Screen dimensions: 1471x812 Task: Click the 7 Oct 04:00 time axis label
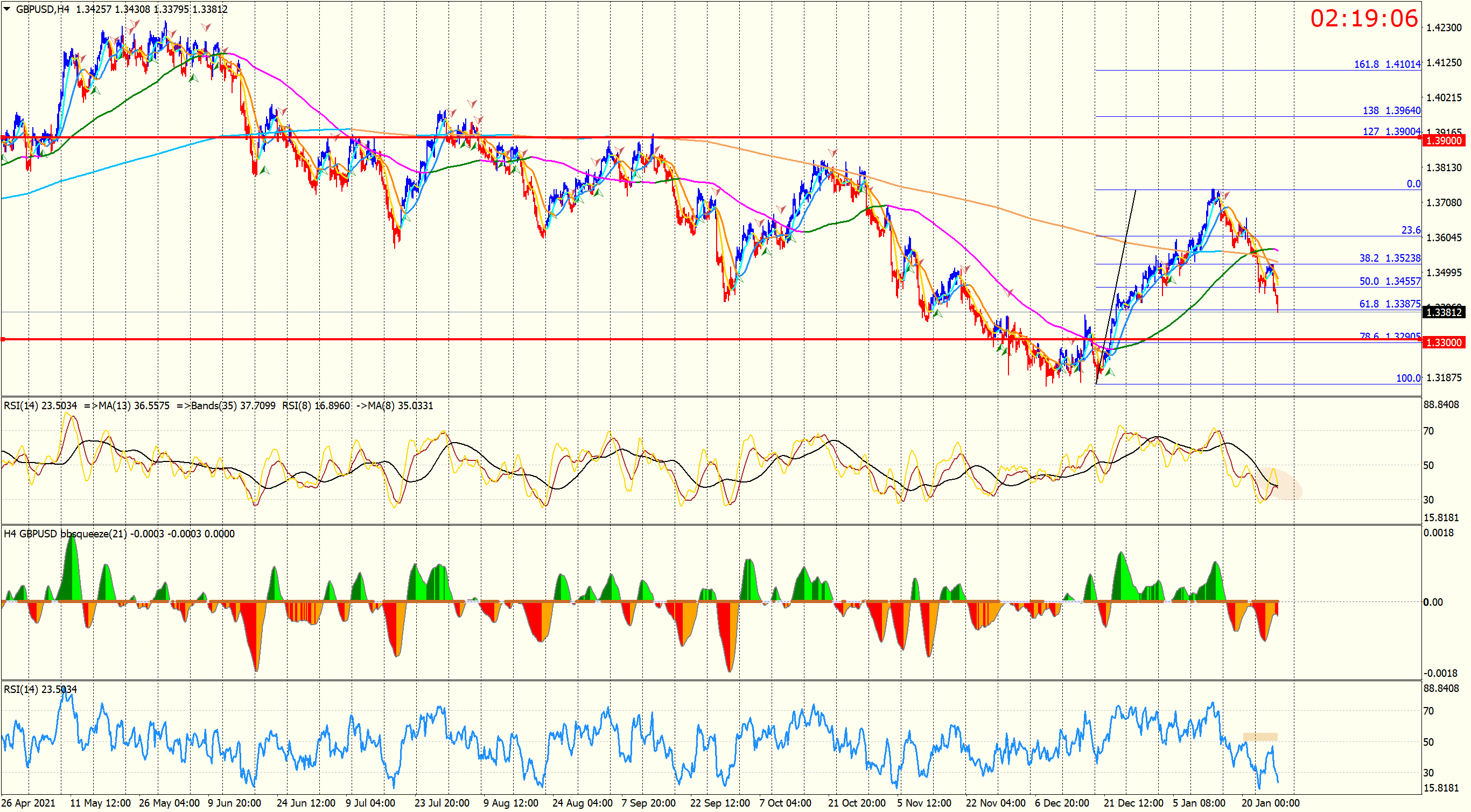click(x=784, y=803)
